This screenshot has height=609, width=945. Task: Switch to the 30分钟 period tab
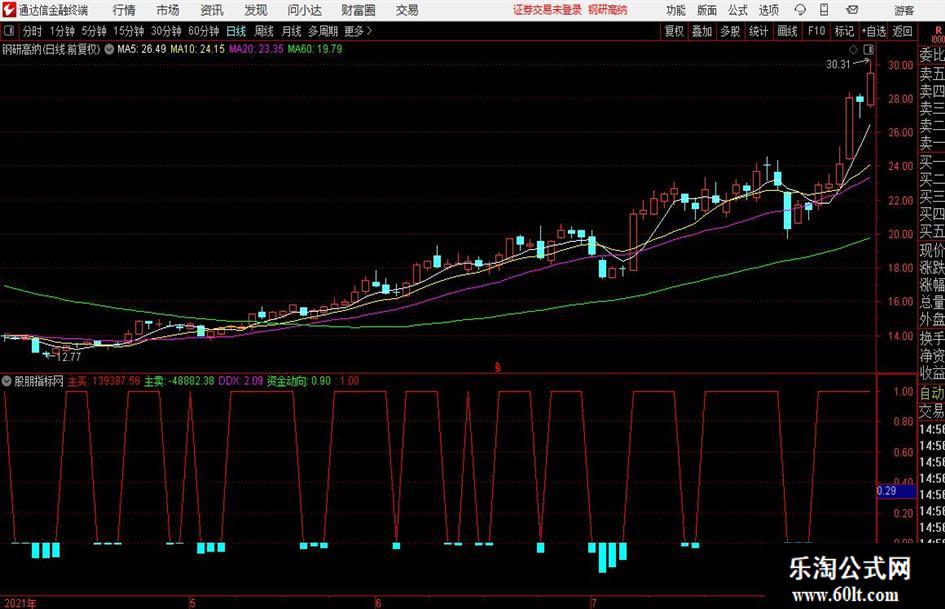166,31
